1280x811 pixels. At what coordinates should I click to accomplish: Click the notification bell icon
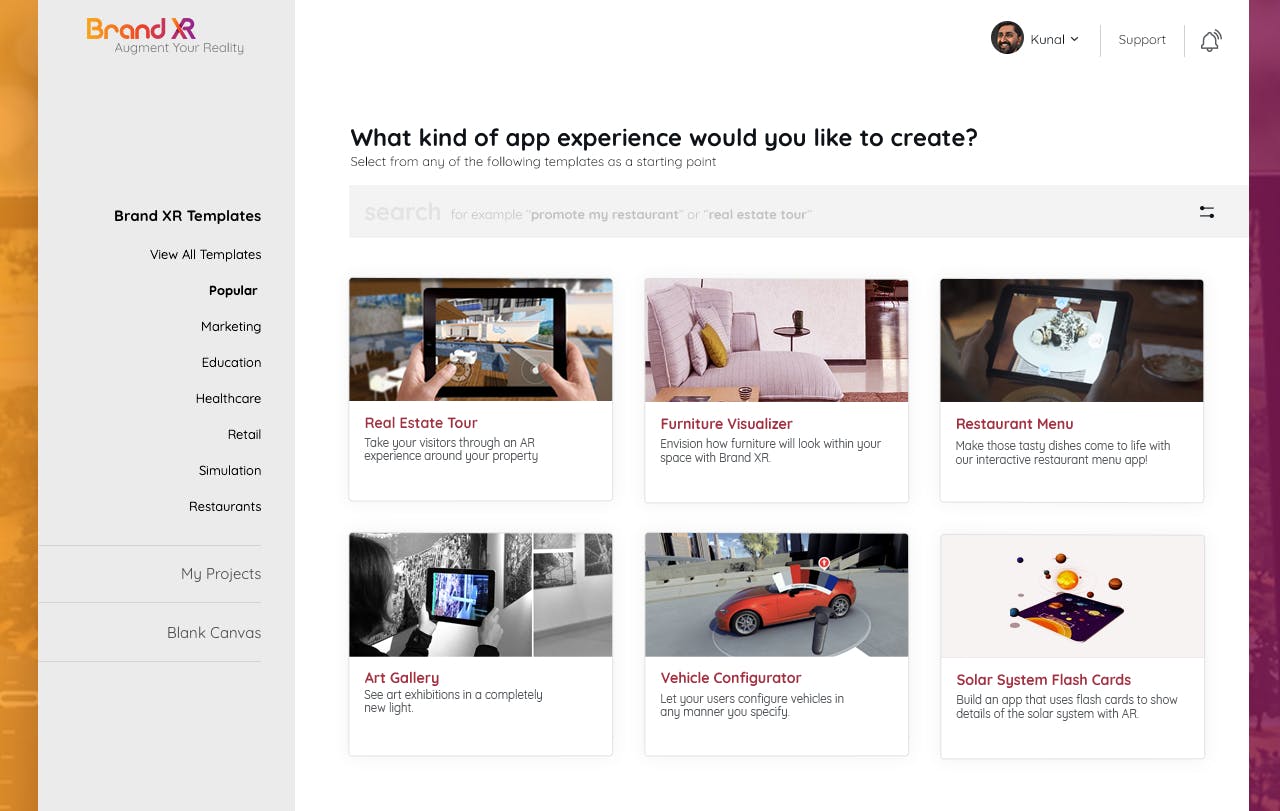tap(1210, 41)
